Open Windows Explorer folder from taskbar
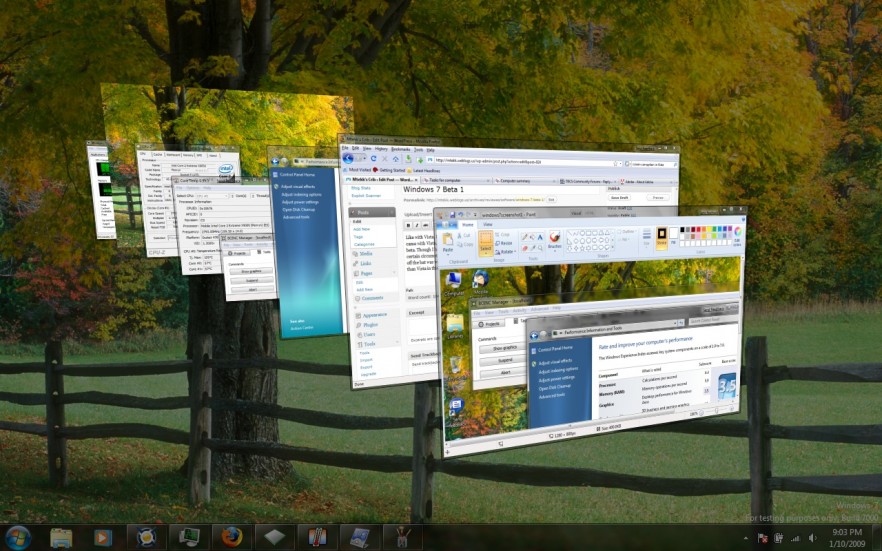 61,538
